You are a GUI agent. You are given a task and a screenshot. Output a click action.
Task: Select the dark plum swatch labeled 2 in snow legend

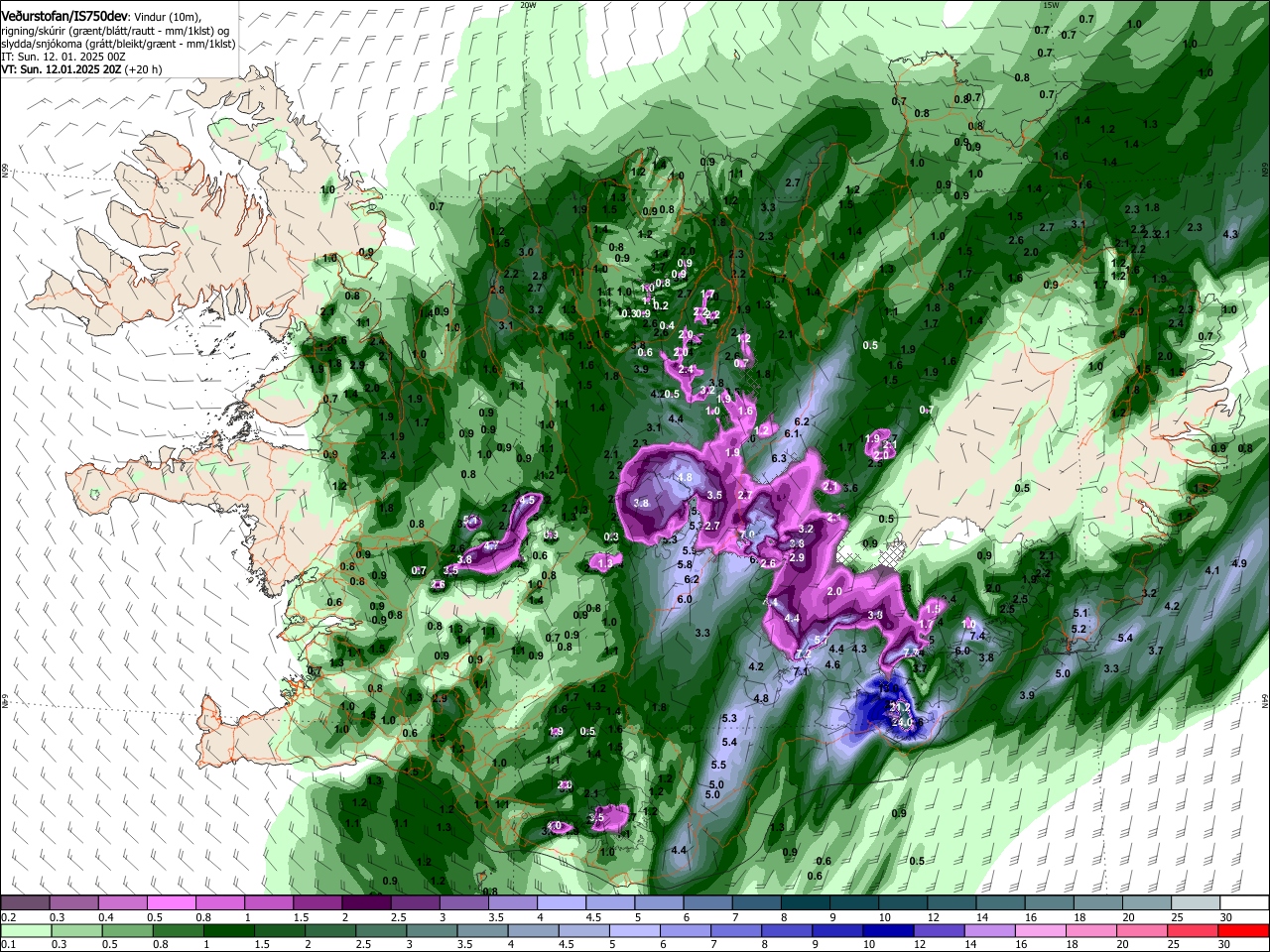click(365, 902)
